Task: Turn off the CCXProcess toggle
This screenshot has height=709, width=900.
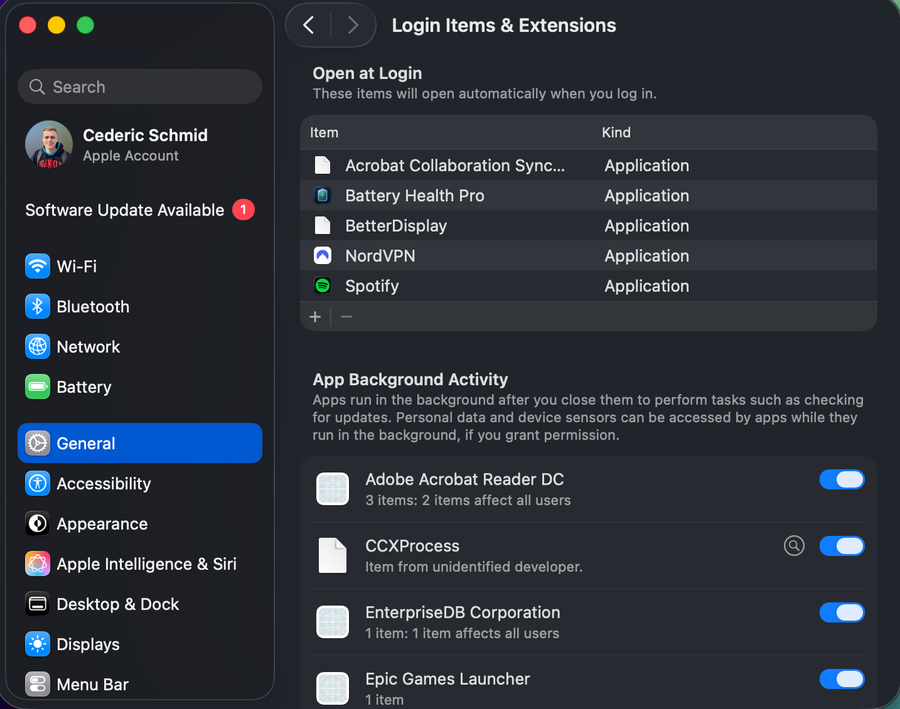Action: [842, 546]
